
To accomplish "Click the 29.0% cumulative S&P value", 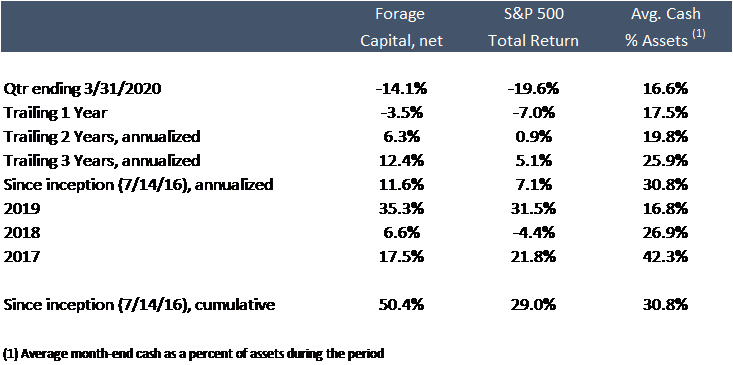I will (533, 305).
